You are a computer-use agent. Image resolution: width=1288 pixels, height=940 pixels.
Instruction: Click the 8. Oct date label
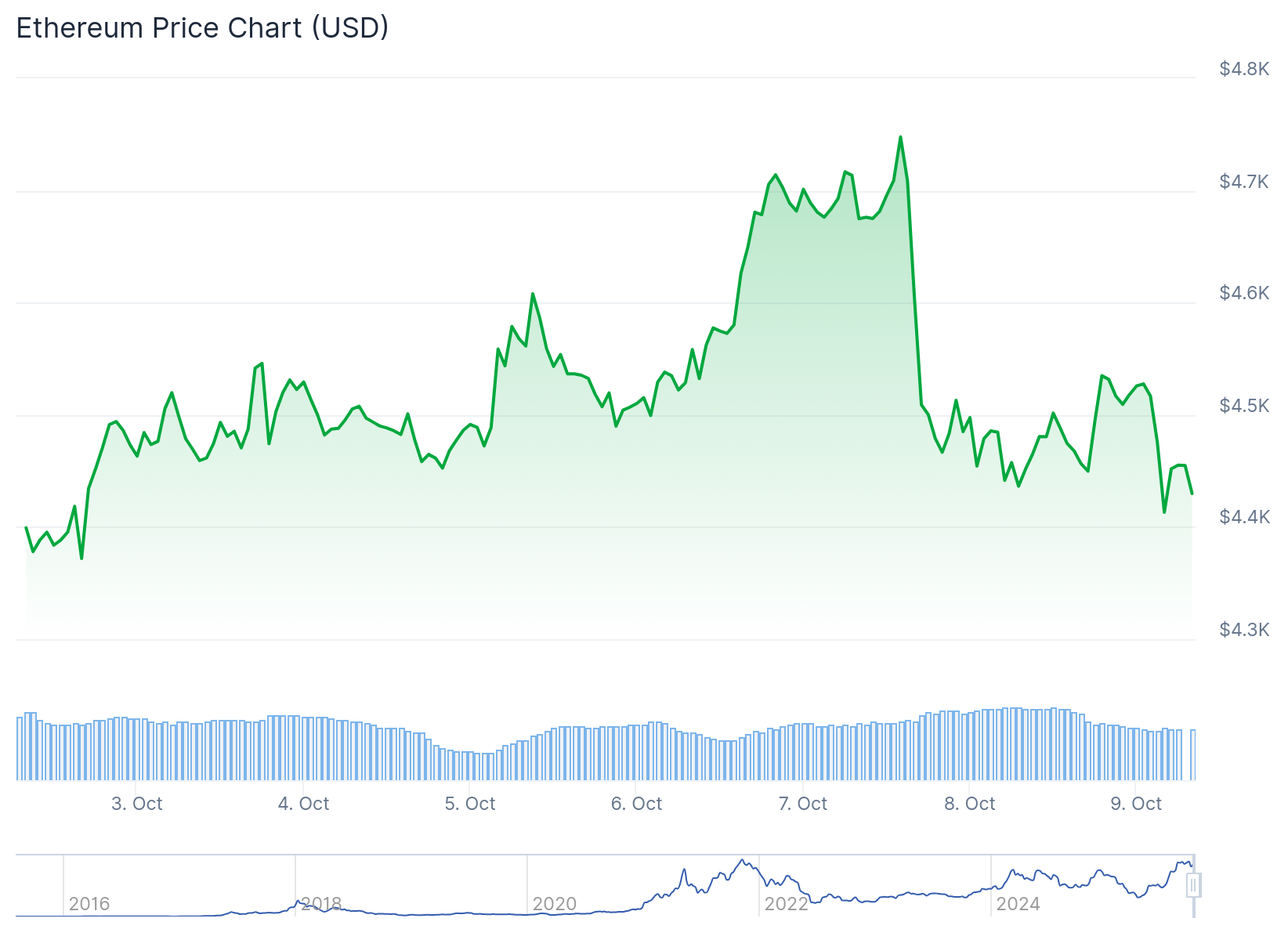(970, 804)
